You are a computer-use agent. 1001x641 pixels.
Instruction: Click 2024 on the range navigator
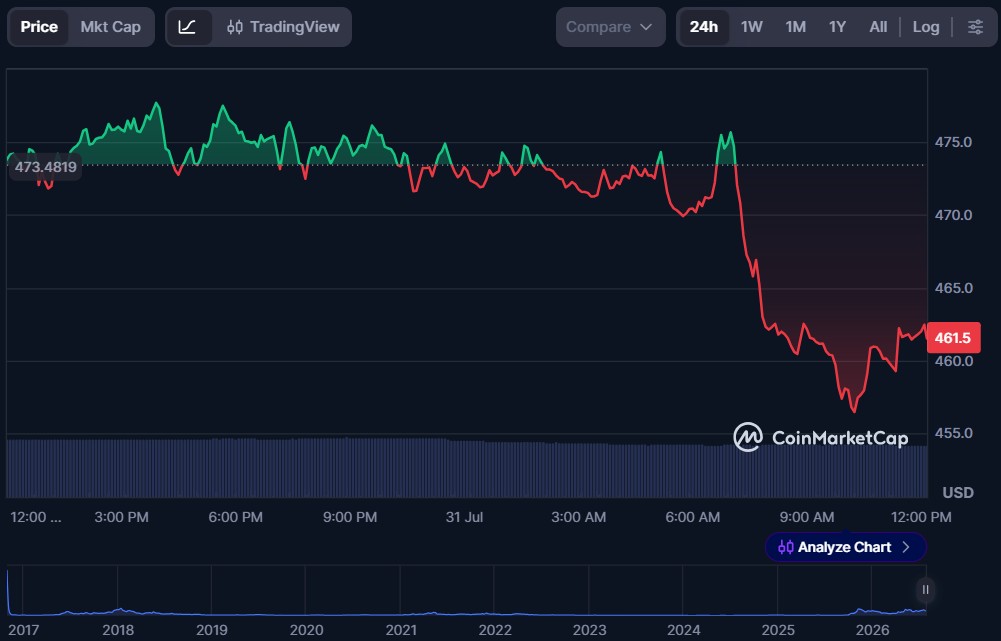coord(684,630)
